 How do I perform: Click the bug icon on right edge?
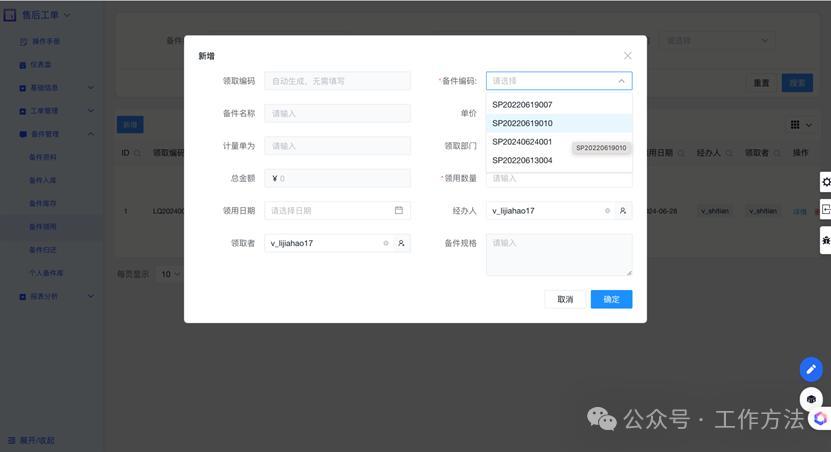coord(825,240)
